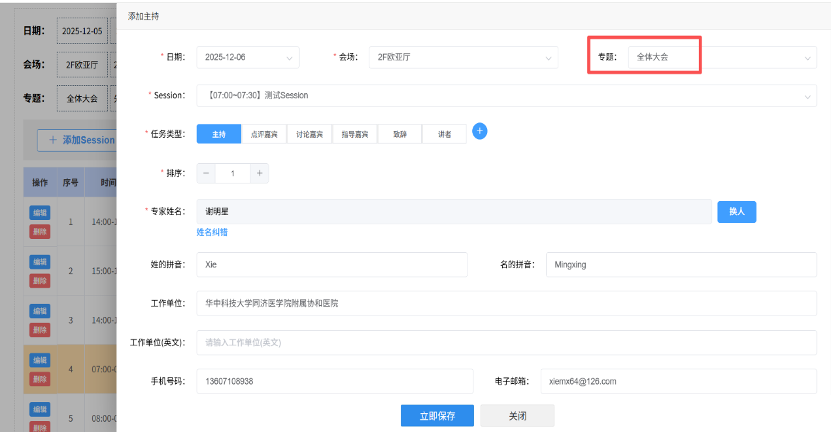This screenshot has width=832, height=432.
Task: Select the 主持 task type
Action: [219, 133]
